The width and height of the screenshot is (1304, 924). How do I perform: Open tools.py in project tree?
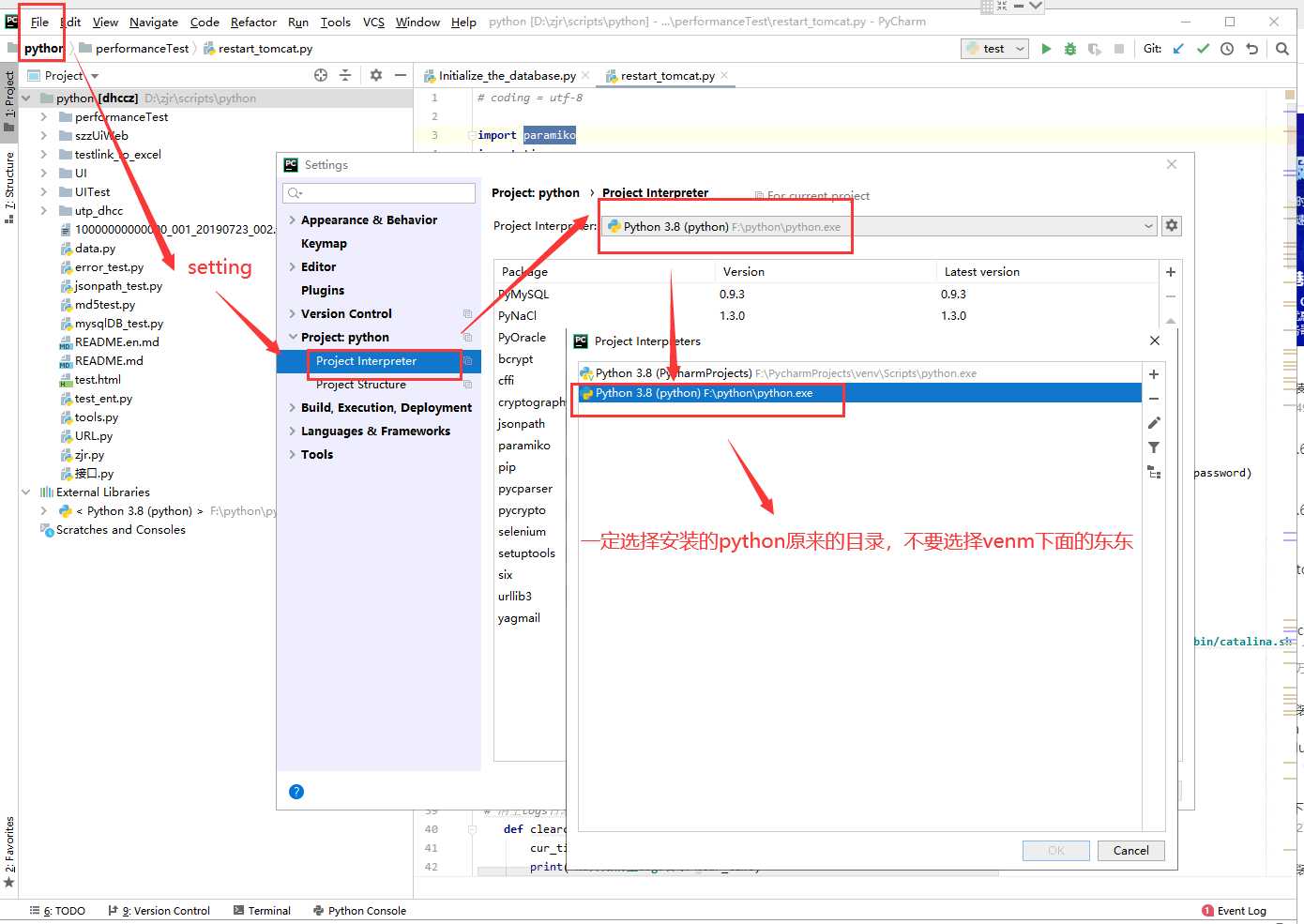click(97, 417)
